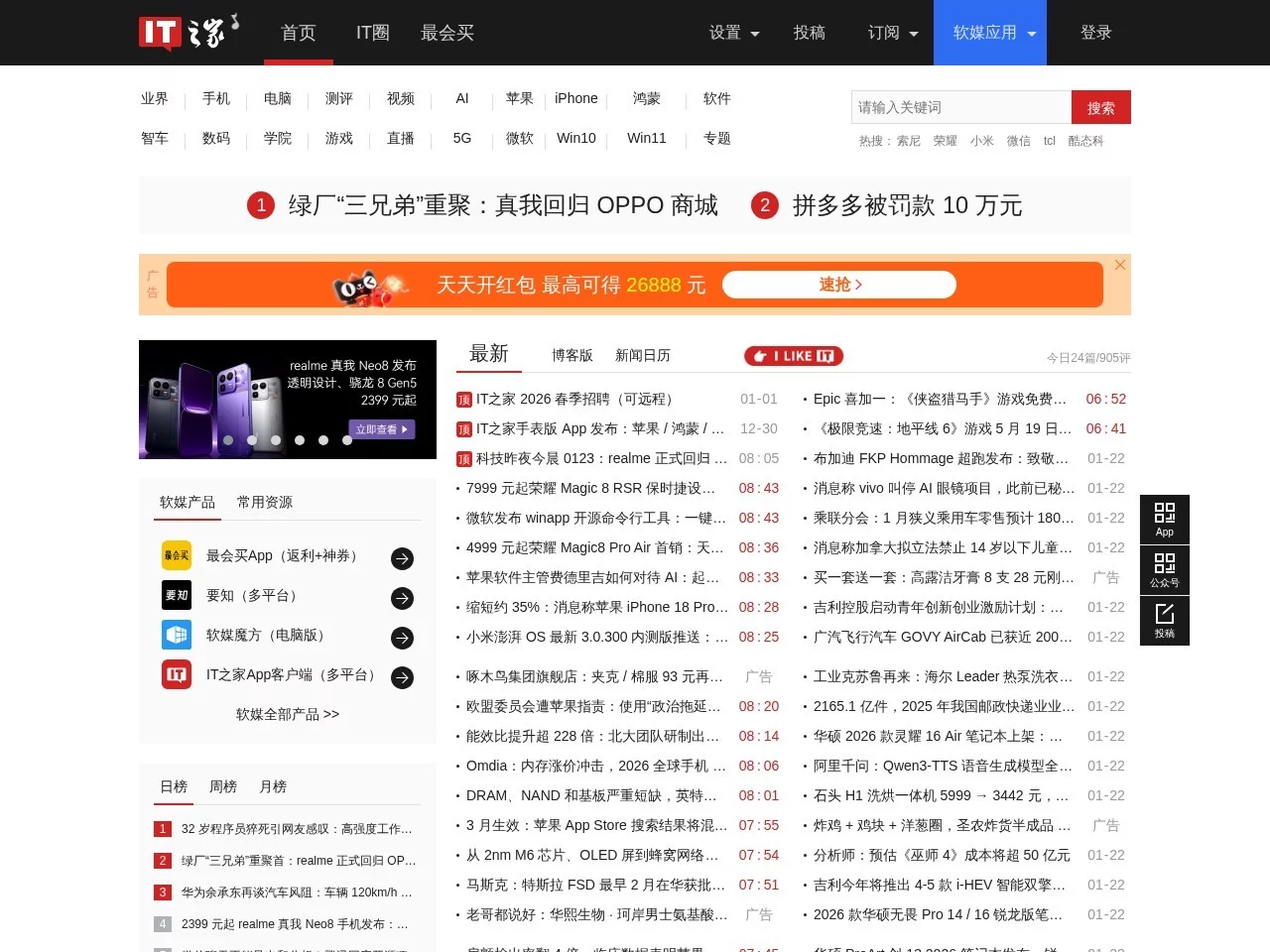Screen dimensions: 1270x952
Task: Click the IT之家 logo in header
Action: [x=188, y=33]
